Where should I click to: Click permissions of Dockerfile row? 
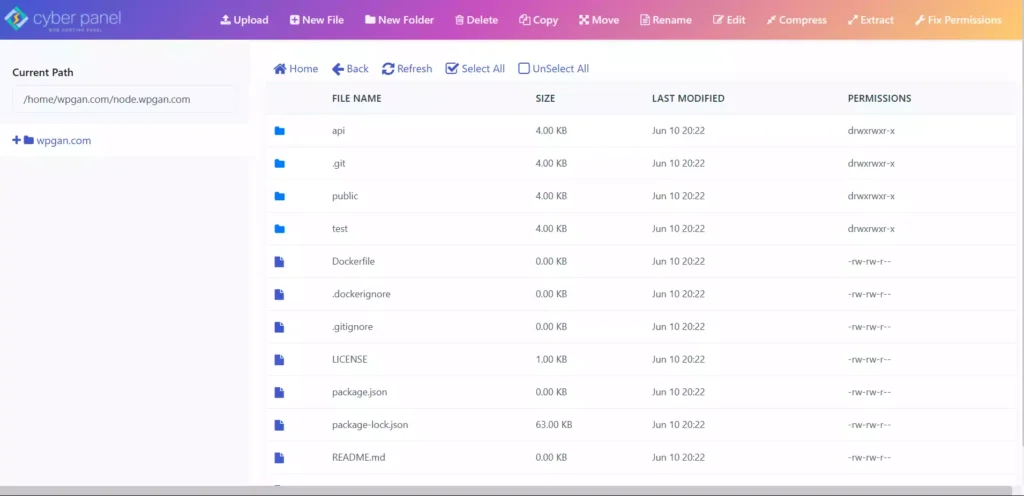point(869,262)
